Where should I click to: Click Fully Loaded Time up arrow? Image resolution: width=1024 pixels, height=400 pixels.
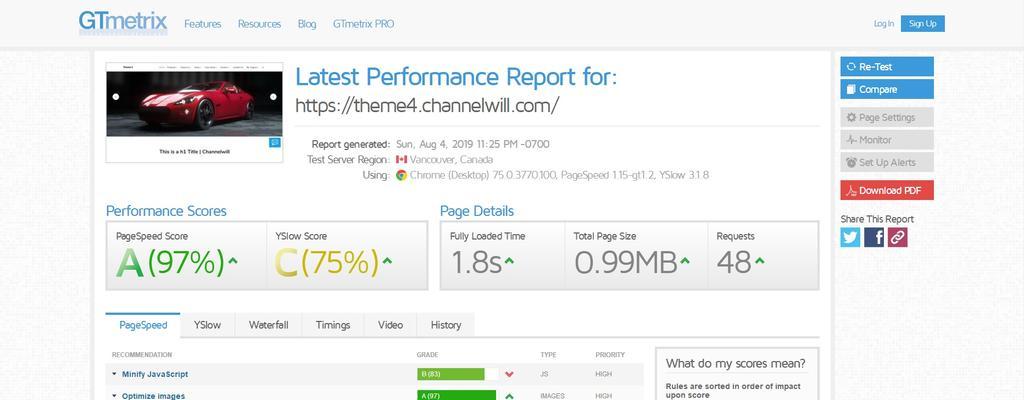509,261
